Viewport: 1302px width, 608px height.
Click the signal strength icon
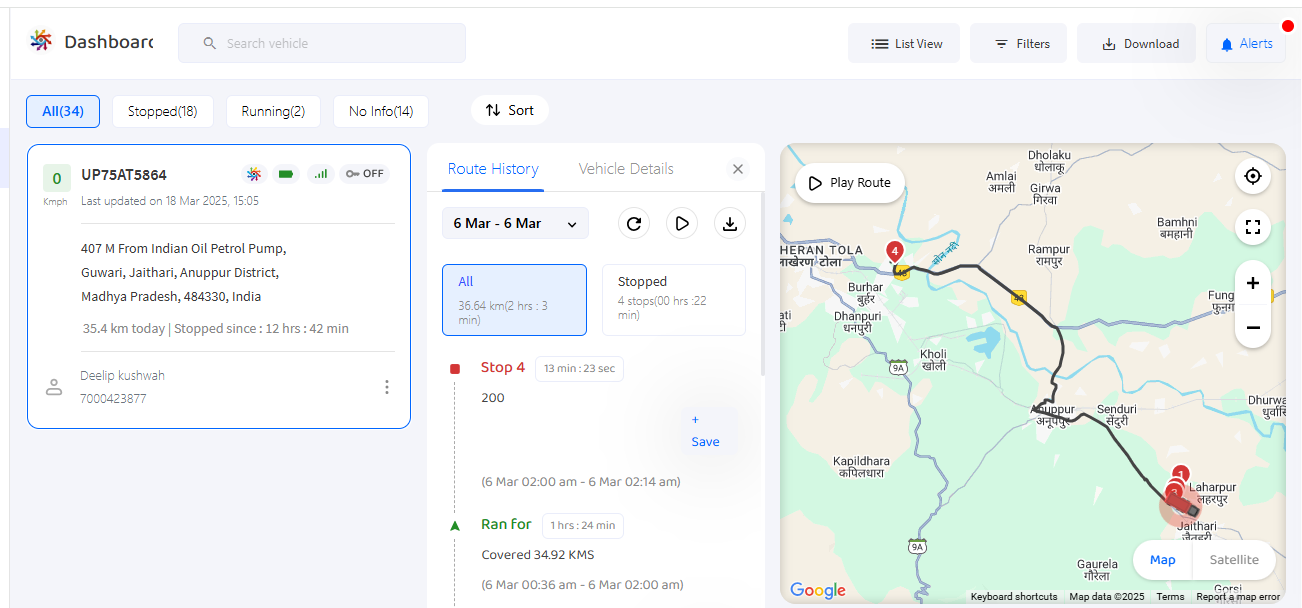(x=321, y=174)
